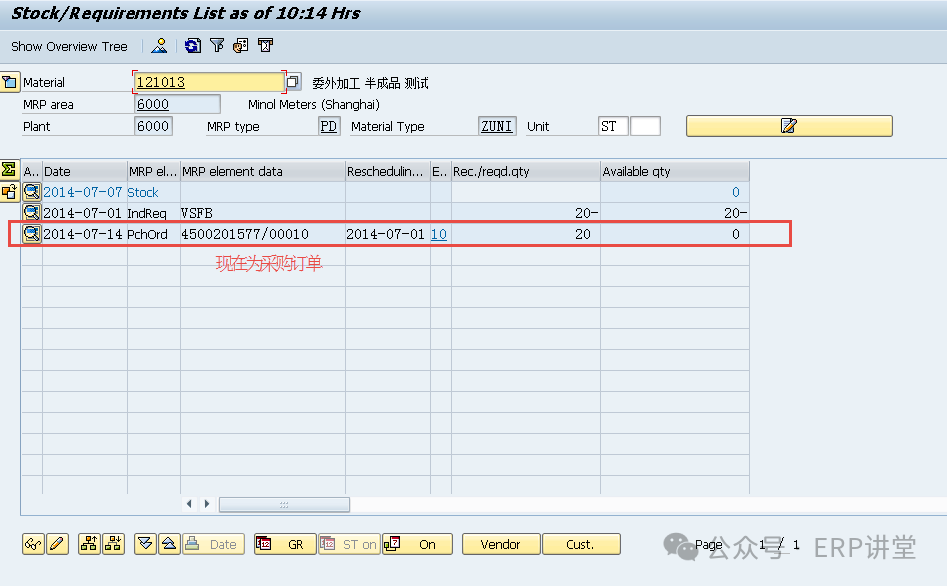Click the Cust. button
Viewport: 947px width, 586px height.
point(580,544)
